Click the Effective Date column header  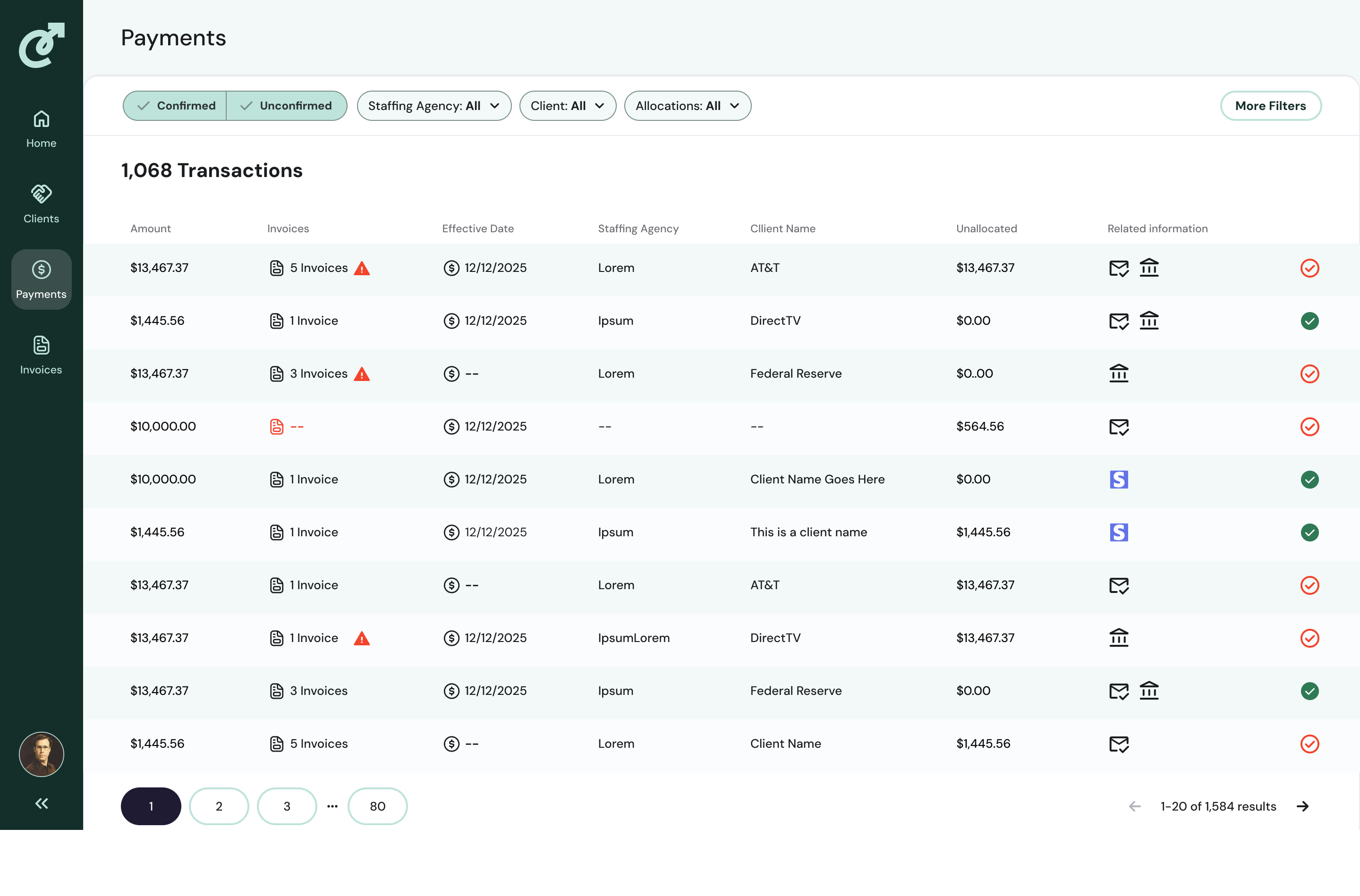pos(478,228)
